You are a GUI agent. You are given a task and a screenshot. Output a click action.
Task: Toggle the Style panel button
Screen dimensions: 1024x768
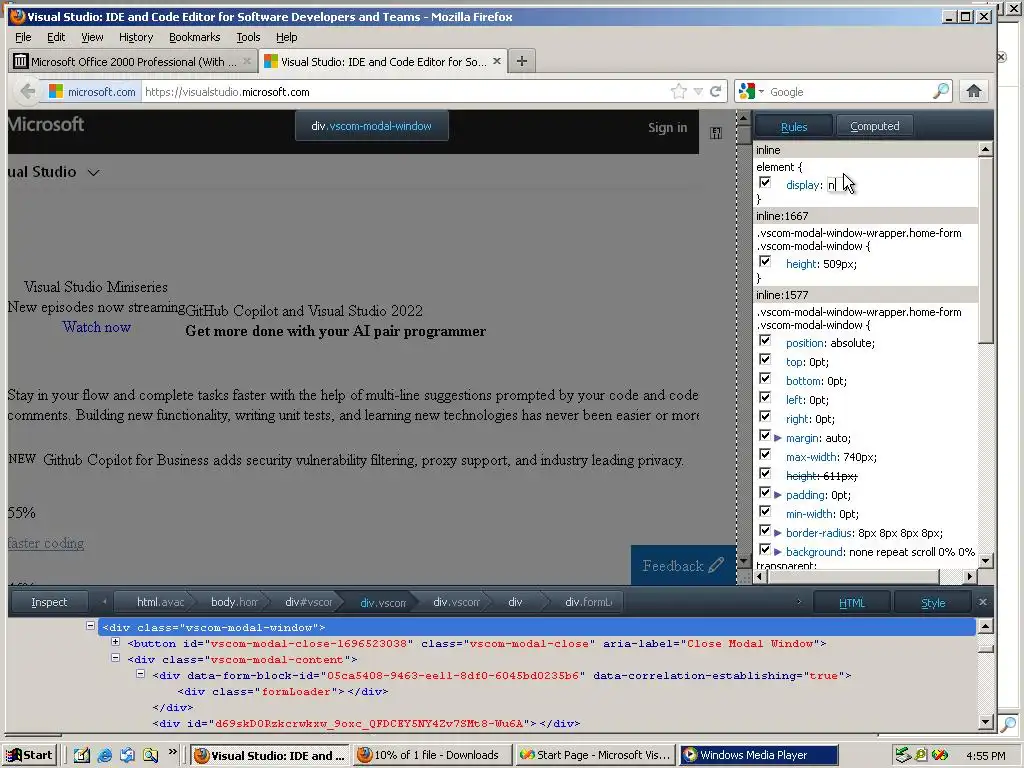(x=933, y=603)
